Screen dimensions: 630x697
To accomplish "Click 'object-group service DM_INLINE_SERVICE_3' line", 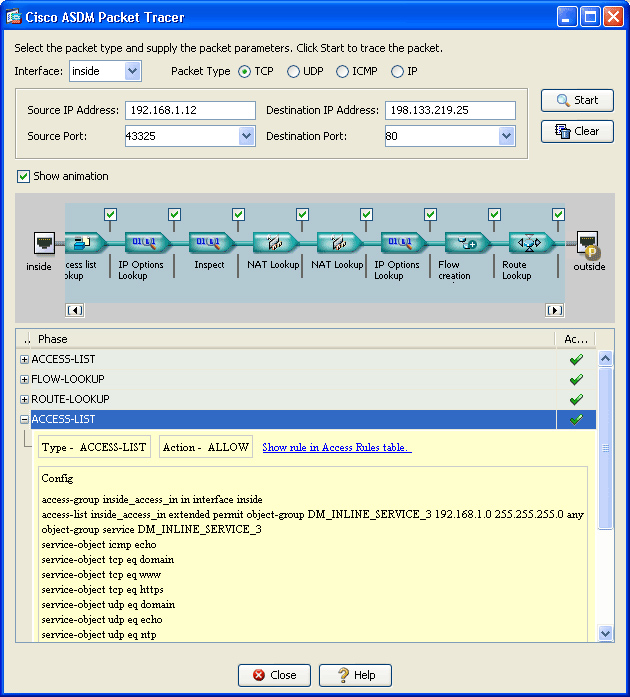I will click(152, 529).
